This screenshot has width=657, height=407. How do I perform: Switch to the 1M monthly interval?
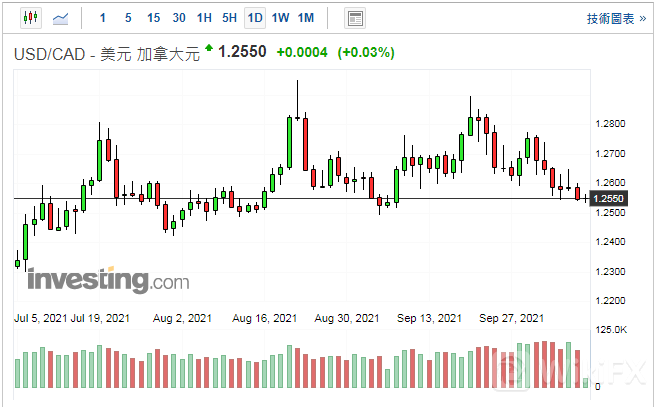click(306, 18)
